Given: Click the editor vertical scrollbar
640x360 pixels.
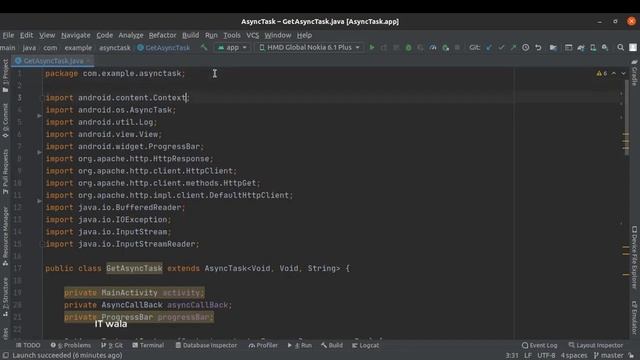Looking at the screenshot, I should pyautogui.click(x=626, y=118).
